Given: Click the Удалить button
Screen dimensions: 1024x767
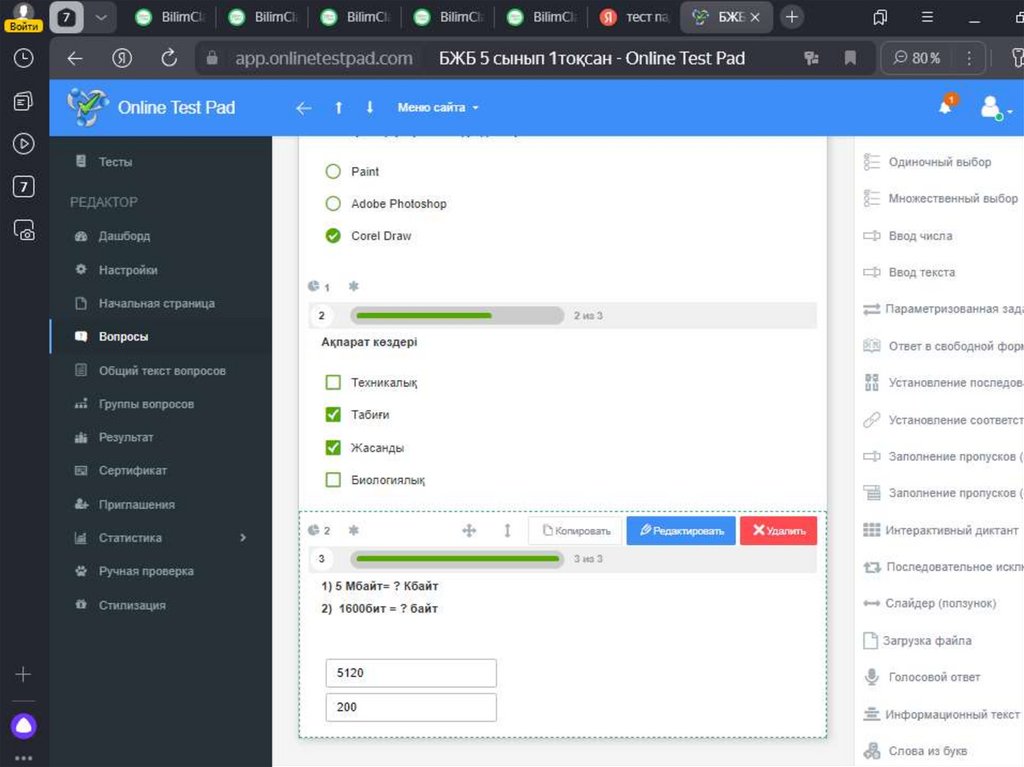Looking at the screenshot, I should pyautogui.click(x=778, y=530).
